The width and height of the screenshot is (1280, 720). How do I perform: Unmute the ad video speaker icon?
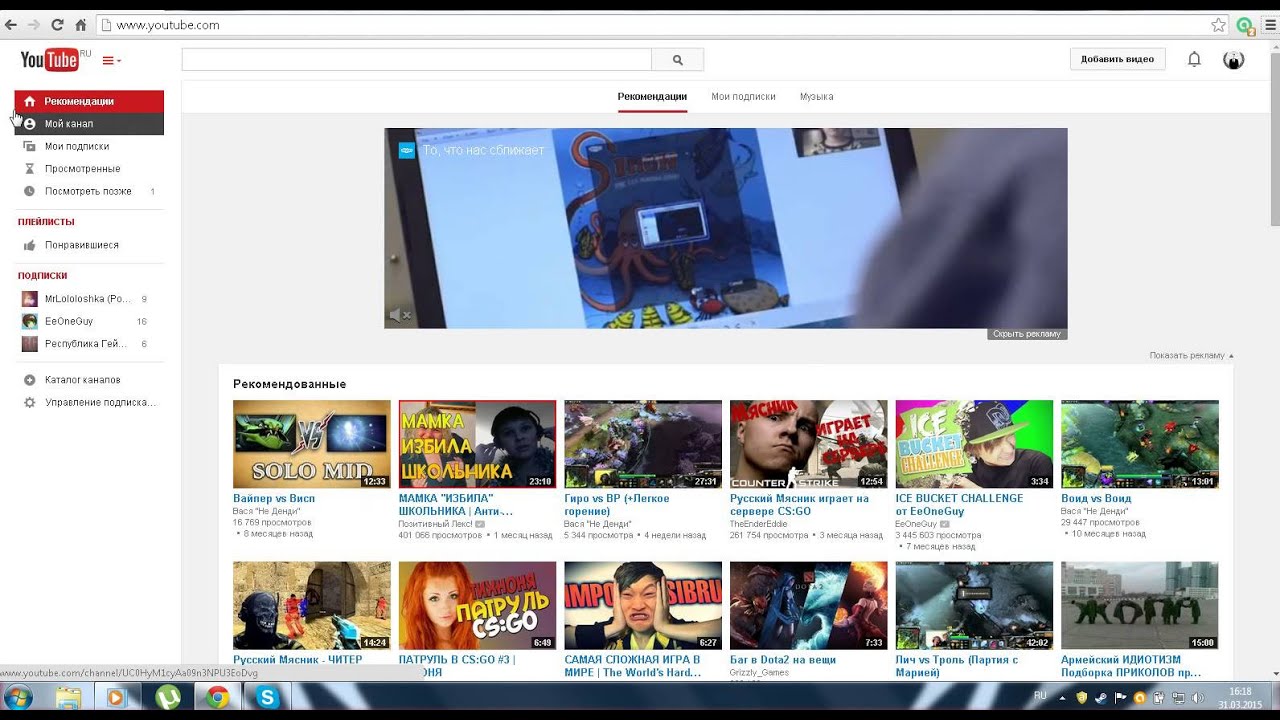tap(400, 315)
